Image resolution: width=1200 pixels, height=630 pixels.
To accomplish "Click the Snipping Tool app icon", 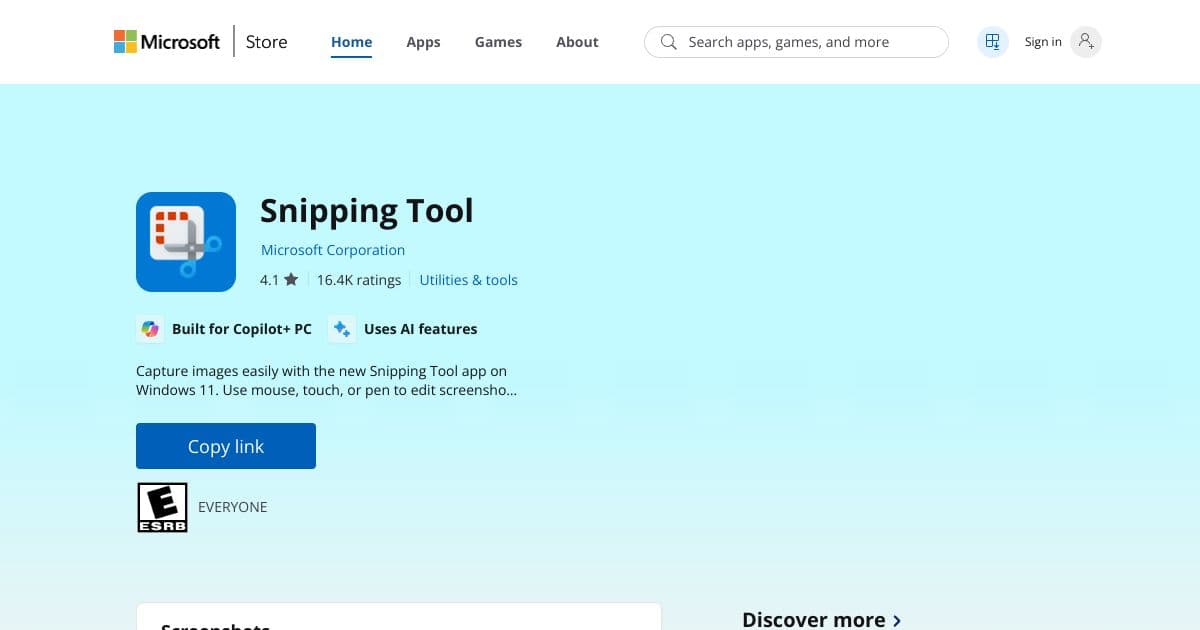I will click(x=186, y=241).
